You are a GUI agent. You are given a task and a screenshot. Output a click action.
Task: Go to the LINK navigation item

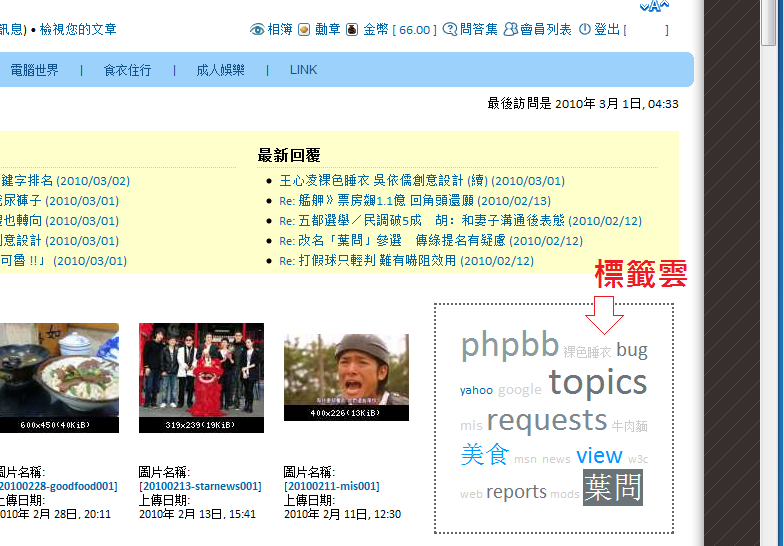(303, 70)
